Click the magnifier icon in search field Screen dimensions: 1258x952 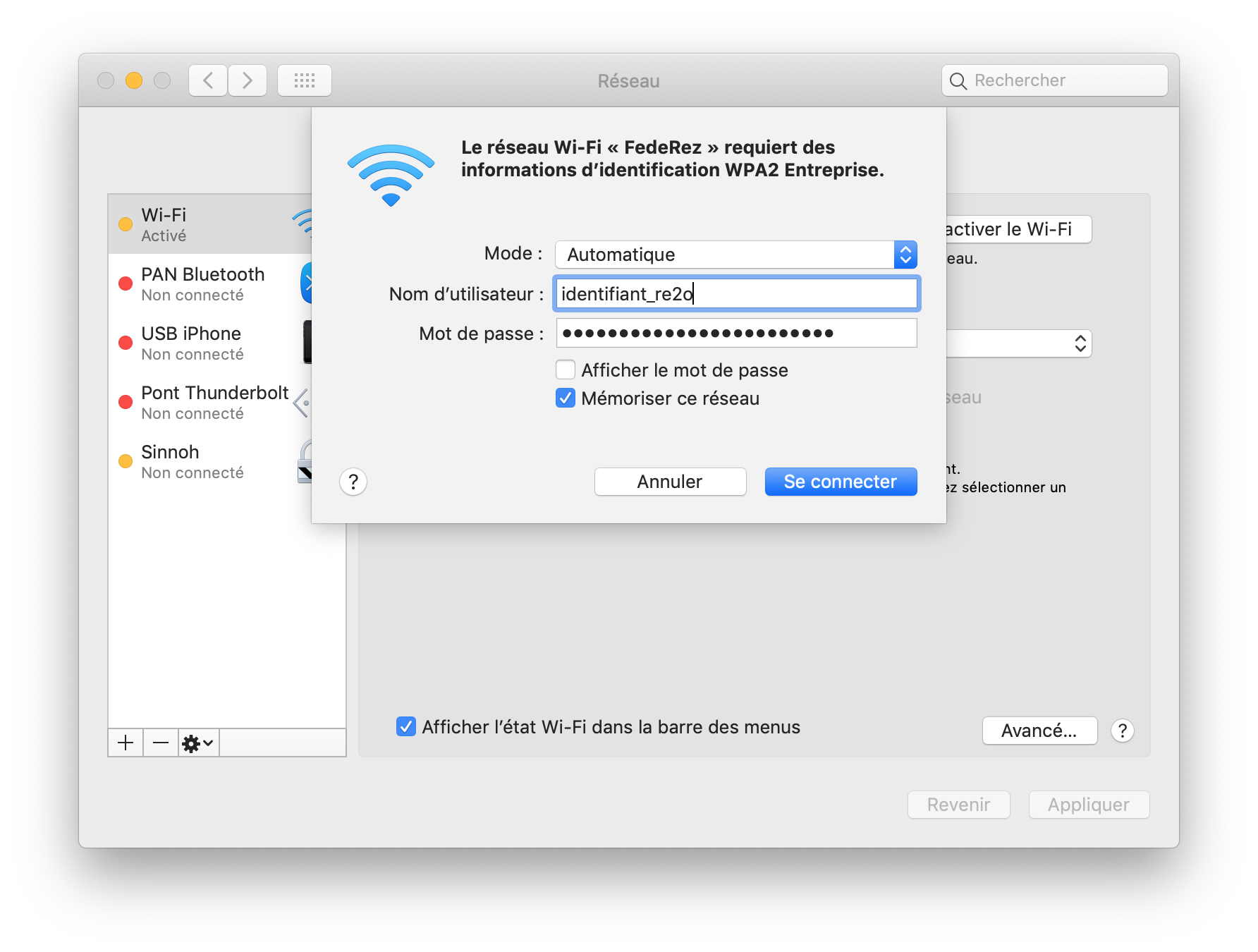point(958,81)
